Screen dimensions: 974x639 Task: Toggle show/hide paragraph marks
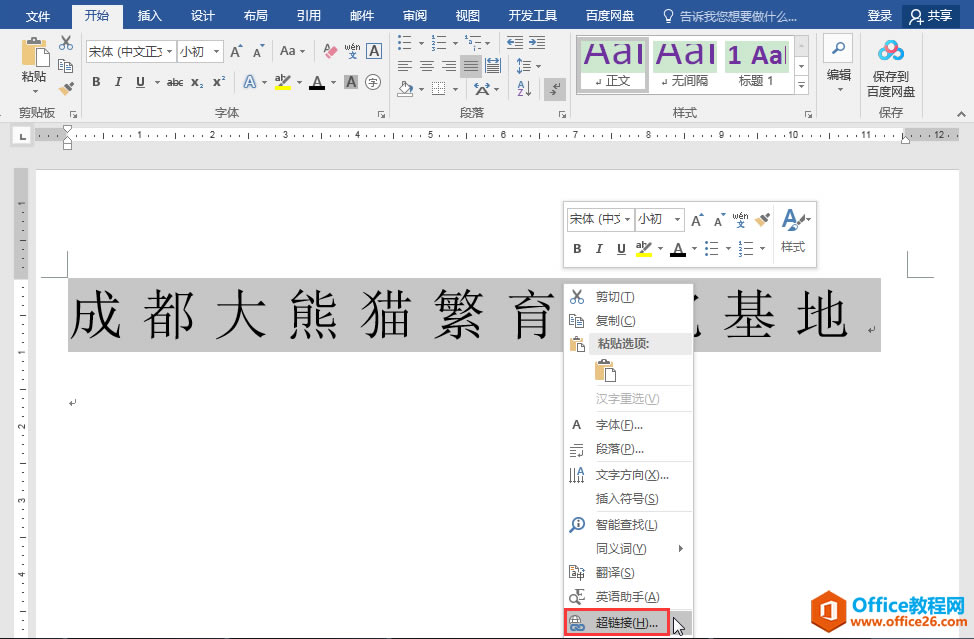tap(555, 88)
